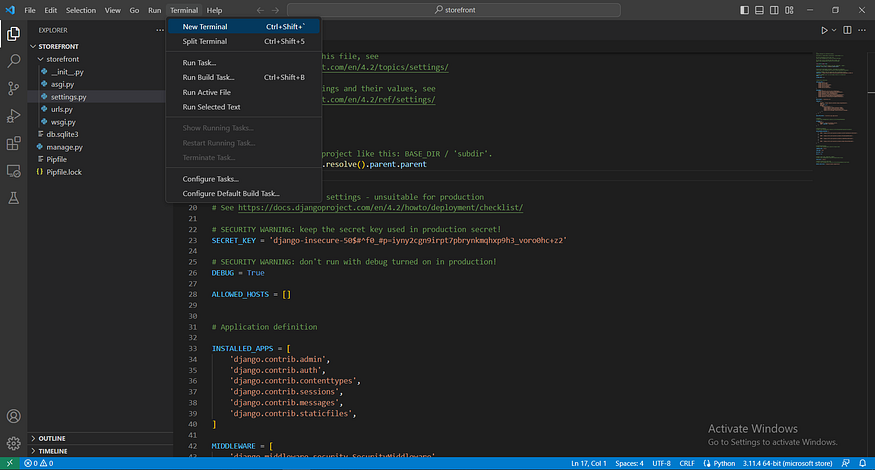The height and width of the screenshot is (470, 875).
Task: Expand the TIMELINE section
Action: tap(52, 451)
